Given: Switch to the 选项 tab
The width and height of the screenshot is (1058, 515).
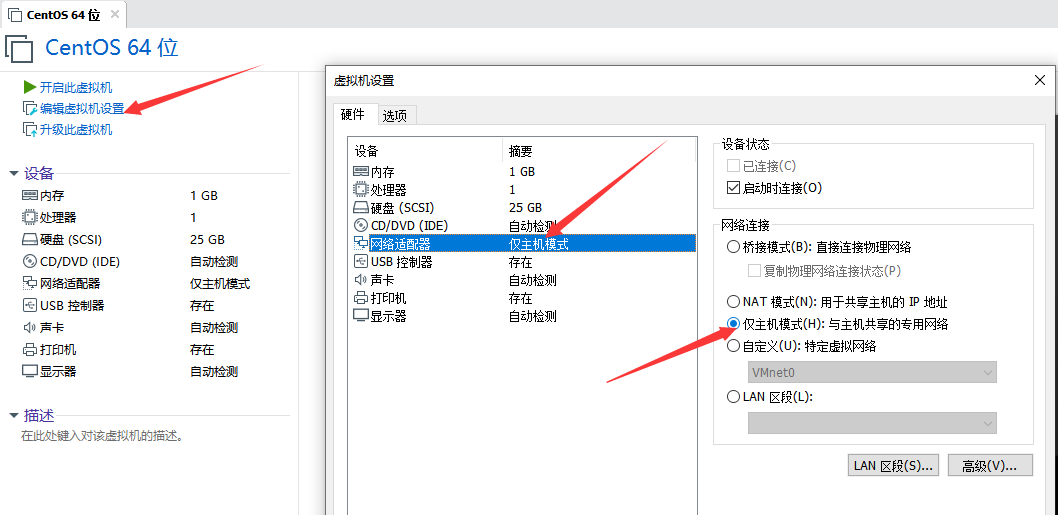Looking at the screenshot, I should tap(395, 115).
